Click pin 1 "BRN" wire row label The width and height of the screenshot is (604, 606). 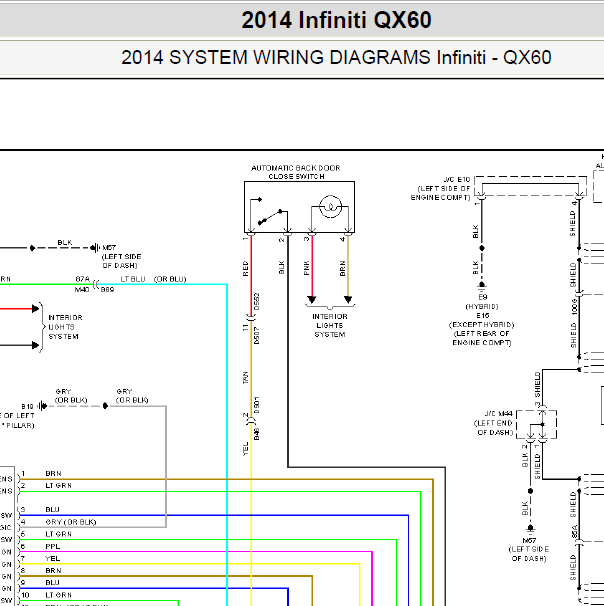53,473
